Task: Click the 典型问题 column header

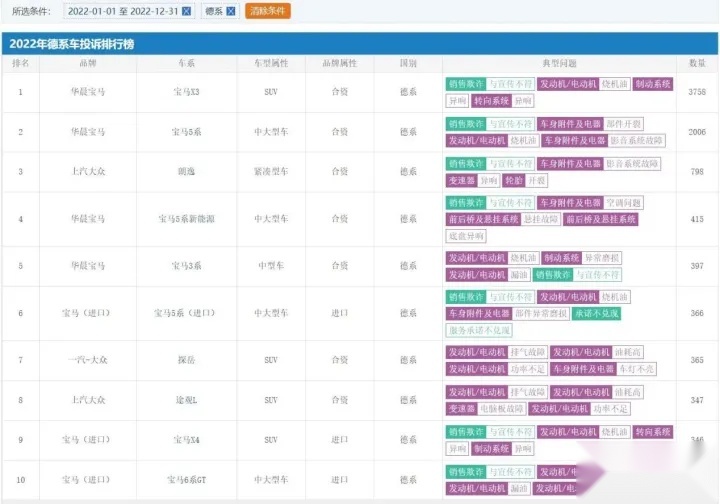Action: click(559, 63)
